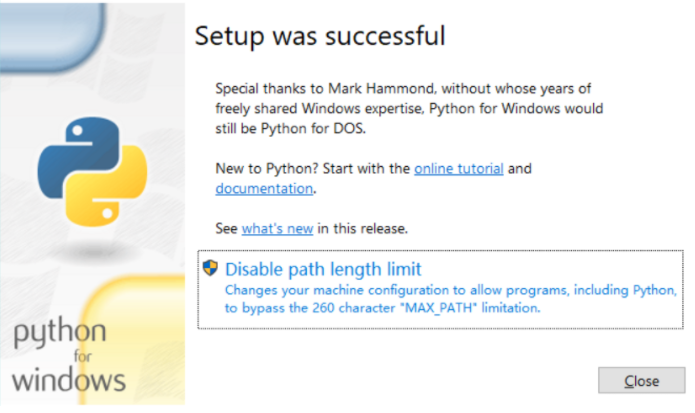Click the Python logo in sidebar
695x413 pixels.
pyautogui.click(x=92, y=171)
